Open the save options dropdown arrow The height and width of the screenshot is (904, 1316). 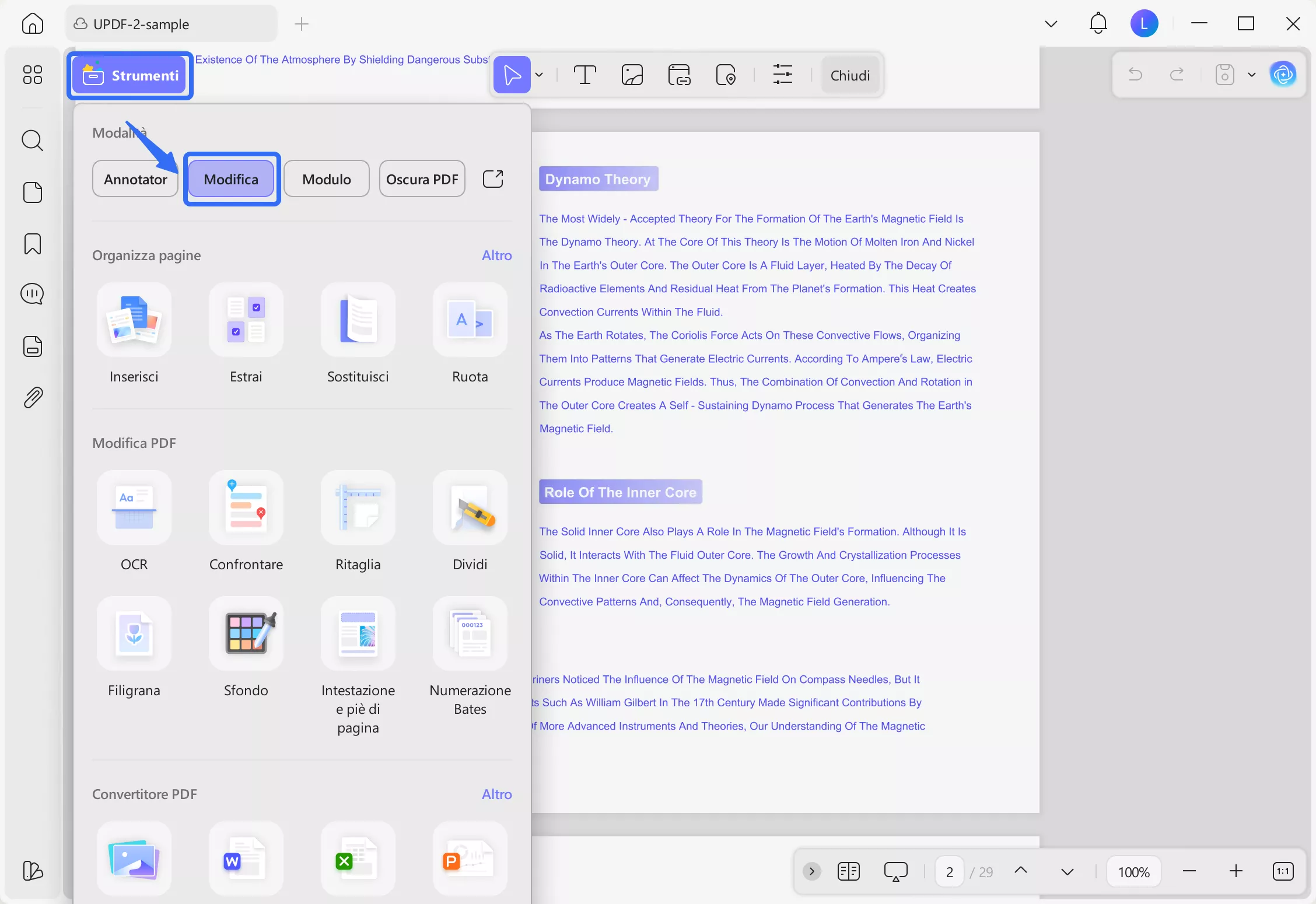pyautogui.click(x=1251, y=75)
